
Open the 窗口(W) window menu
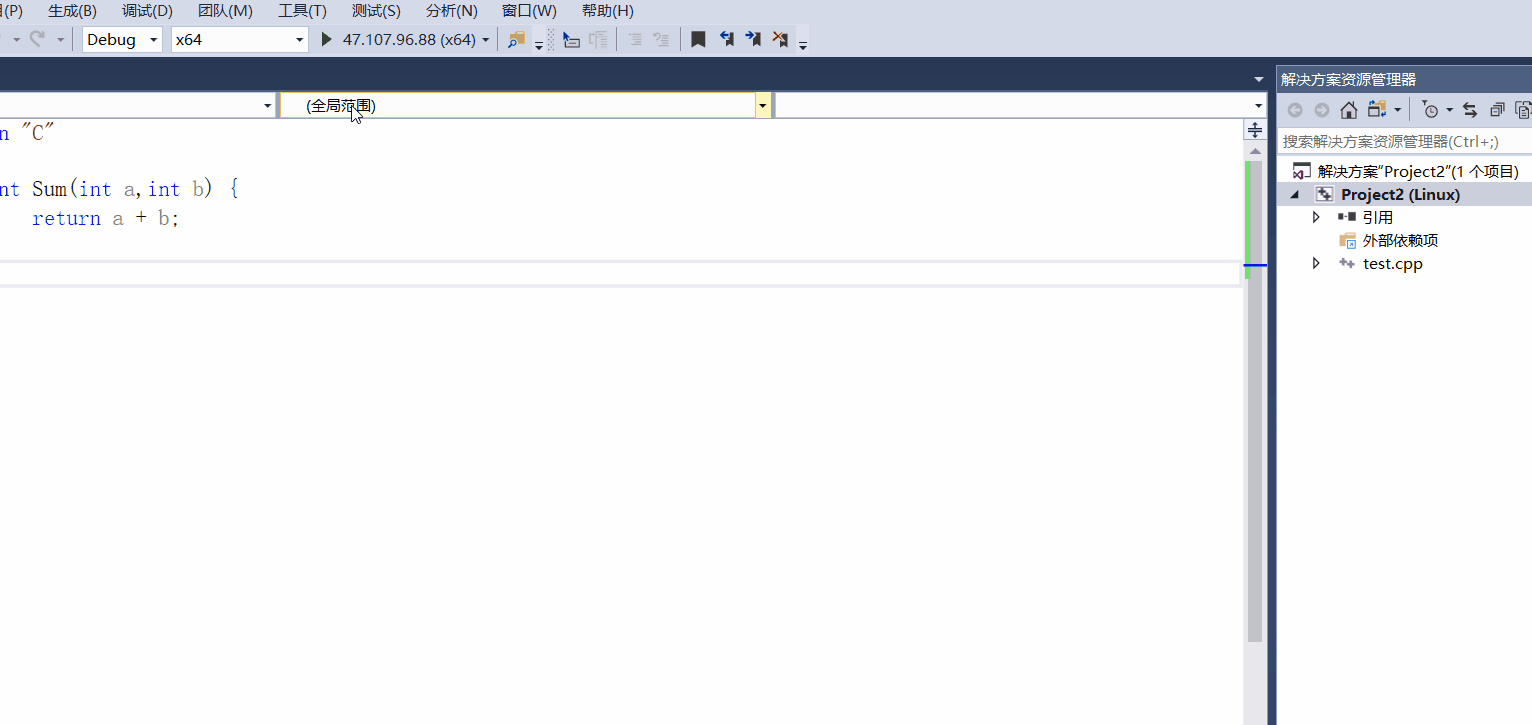[x=529, y=11]
